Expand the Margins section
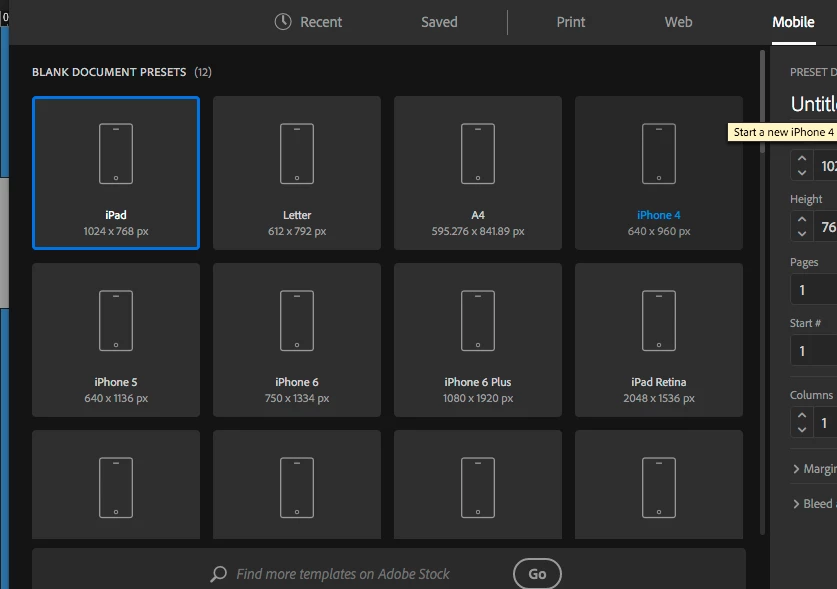837x589 pixels. coord(815,469)
